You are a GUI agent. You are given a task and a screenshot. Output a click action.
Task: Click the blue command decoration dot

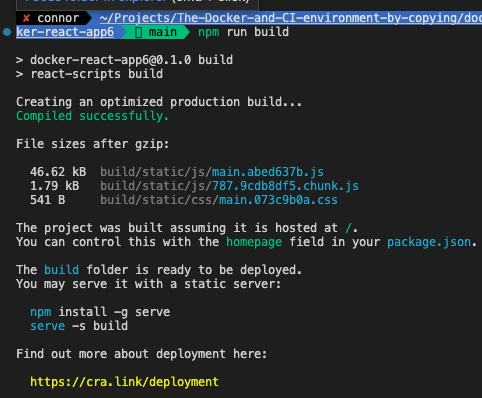(x=7, y=32)
